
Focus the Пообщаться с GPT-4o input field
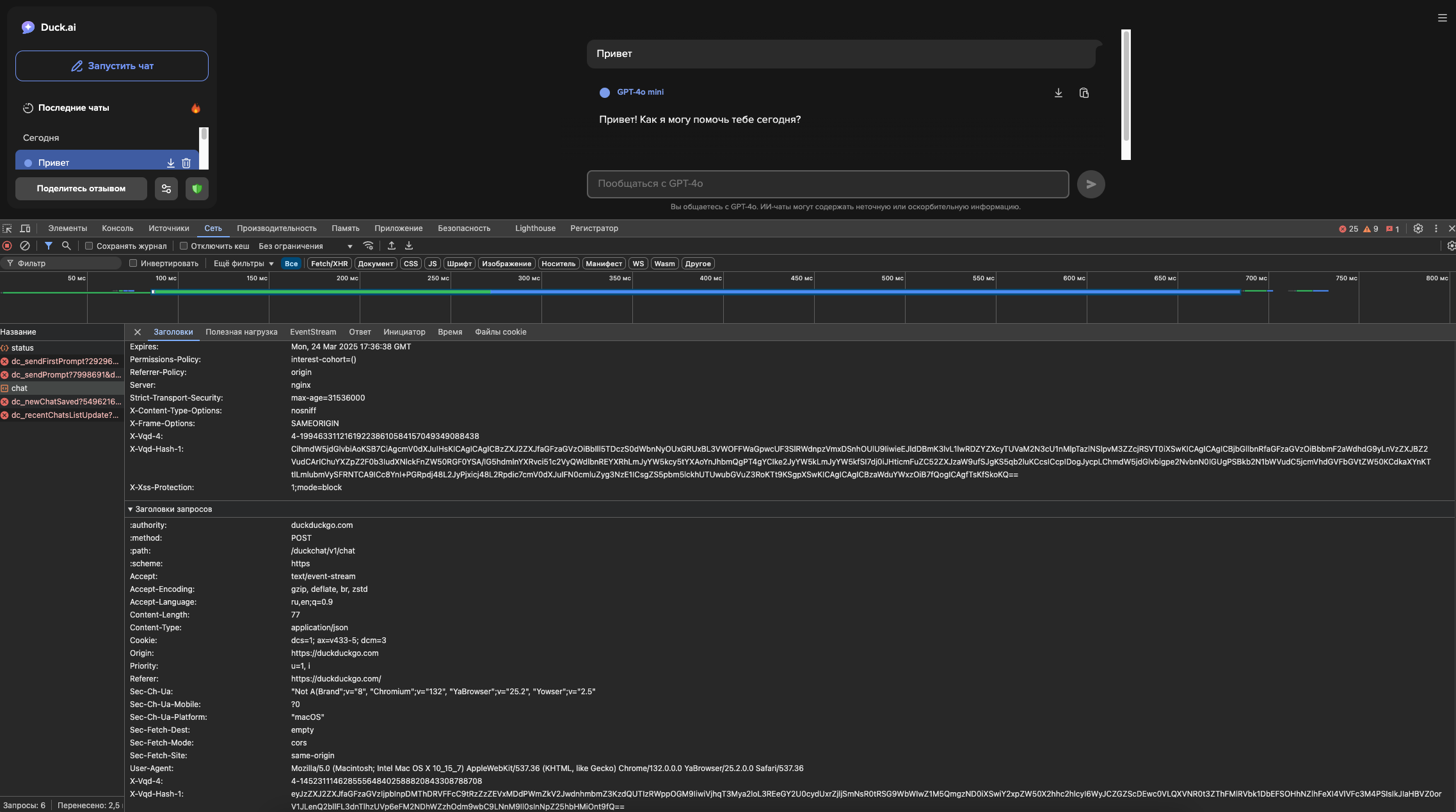[828, 184]
